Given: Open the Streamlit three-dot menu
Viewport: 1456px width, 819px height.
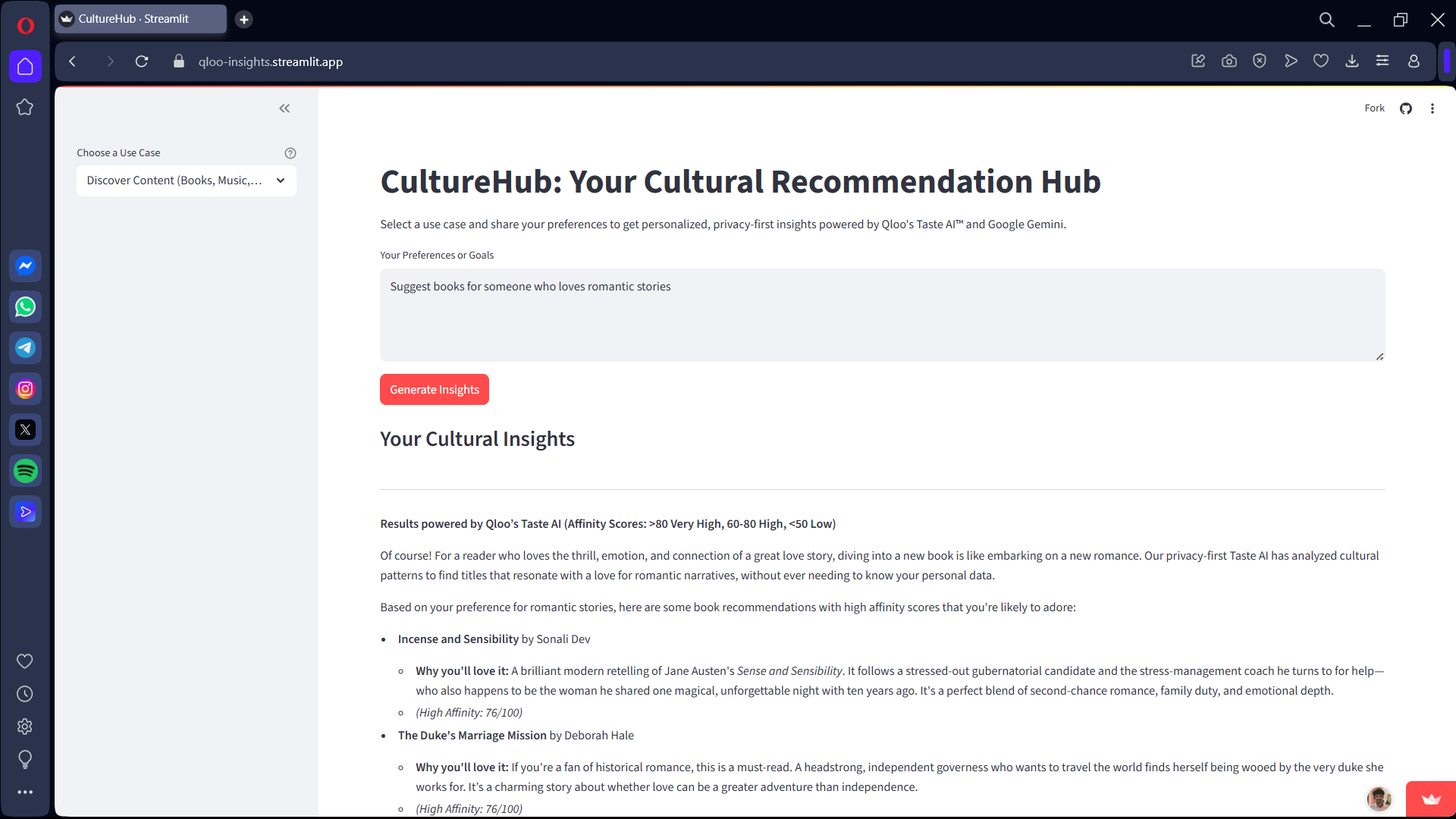Looking at the screenshot, I should point(1432,108).
